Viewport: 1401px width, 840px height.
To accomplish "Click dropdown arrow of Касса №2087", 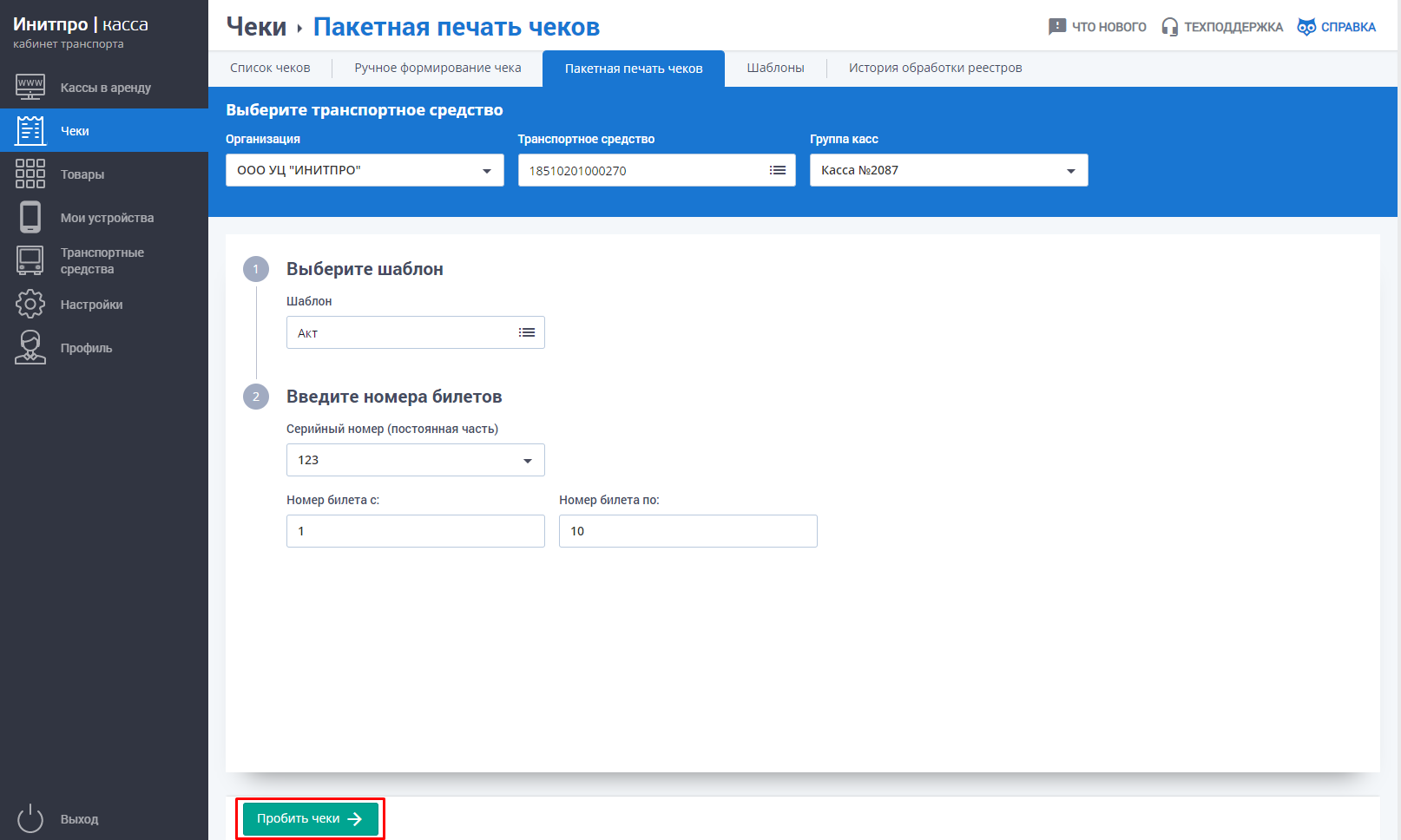I will click(x=1071, y=171).
